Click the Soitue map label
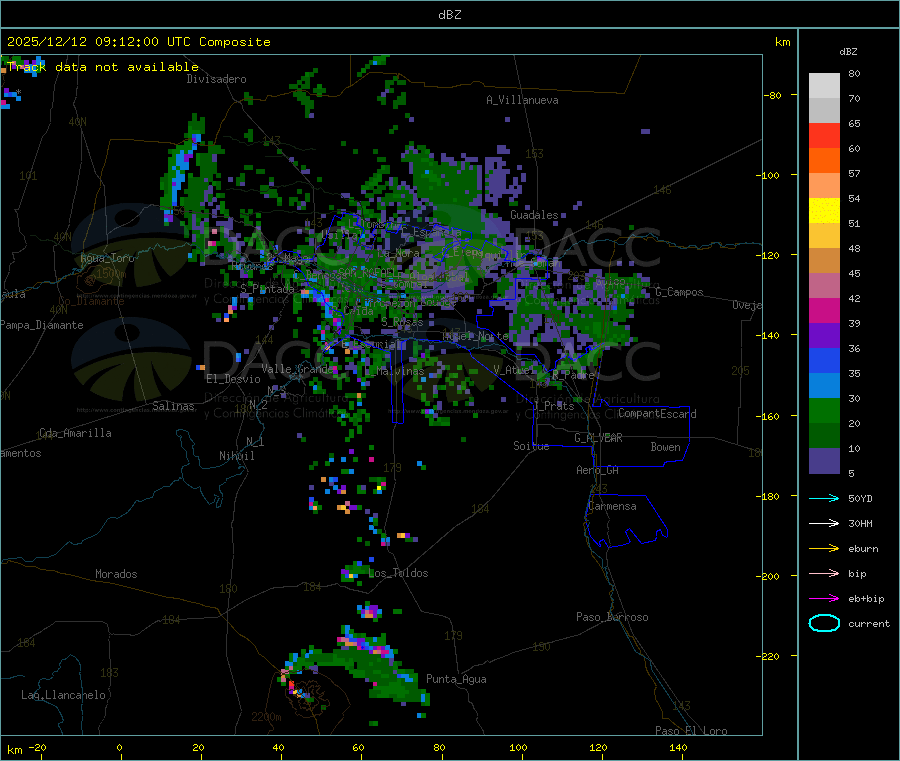Viewport: 900px width, 761px height. point(531,446)
